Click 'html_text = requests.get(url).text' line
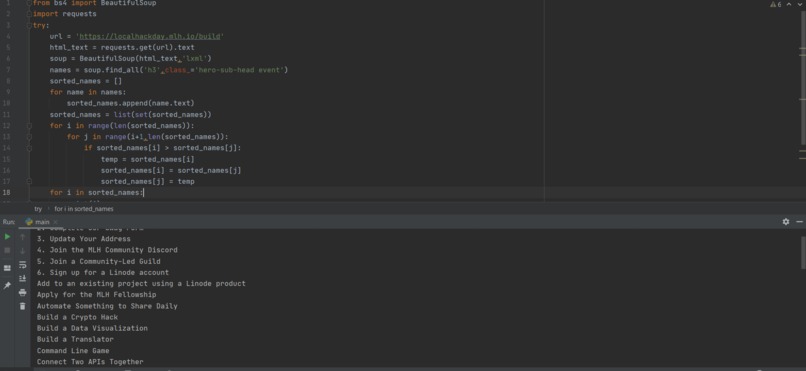 pyautogui.click(x=122, y=47)
